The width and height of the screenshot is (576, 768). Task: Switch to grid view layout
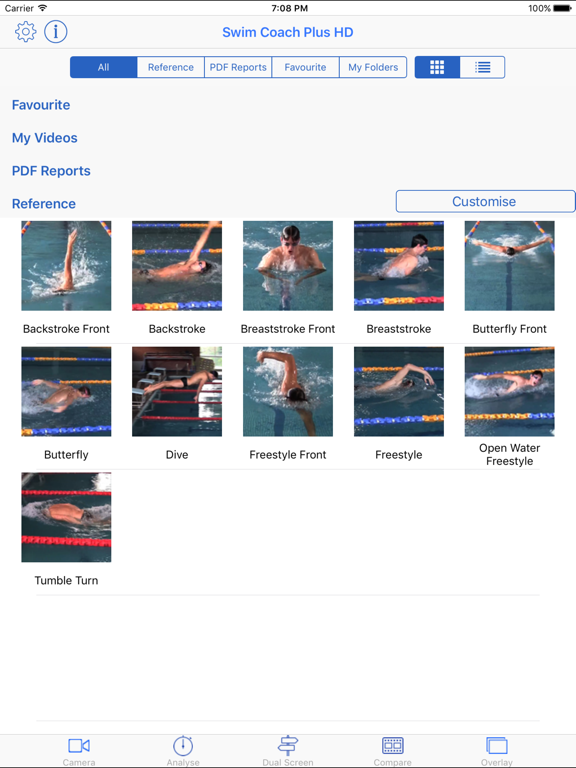coord(437,67)
